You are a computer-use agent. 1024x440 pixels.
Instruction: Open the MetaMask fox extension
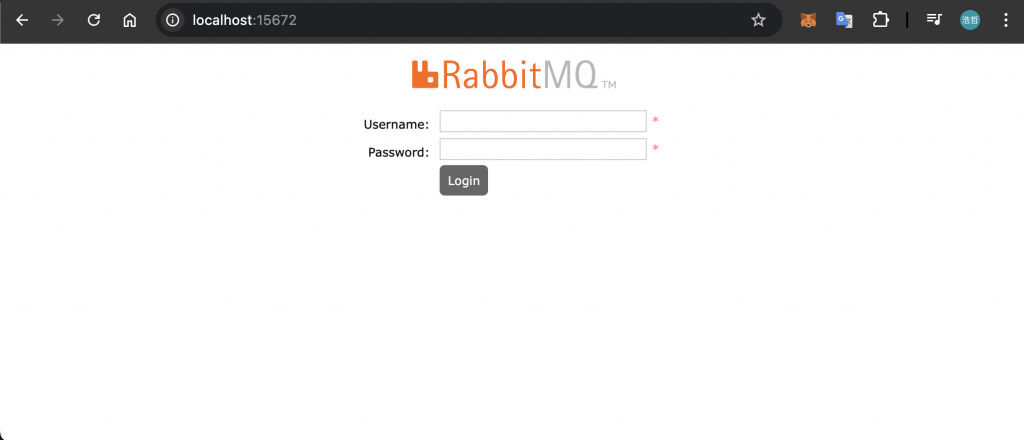coord(808,20)
